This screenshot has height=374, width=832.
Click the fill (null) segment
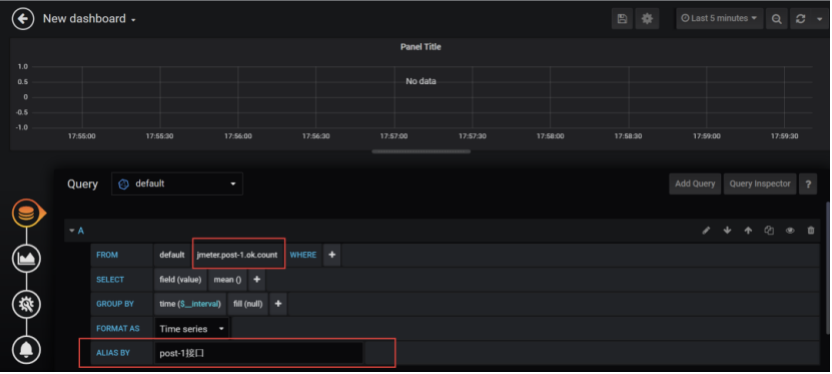(248, 304)
